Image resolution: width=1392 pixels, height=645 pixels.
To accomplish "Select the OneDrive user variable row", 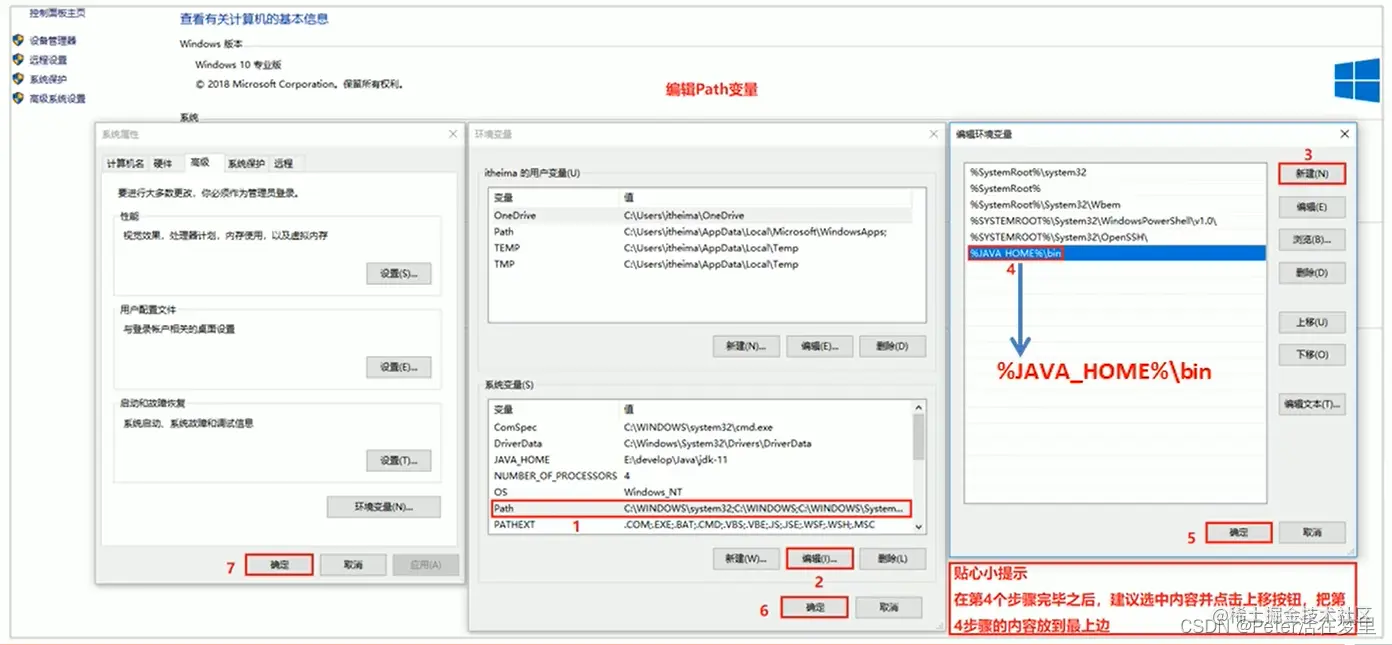I will pyautogui.click(x=700, y=215).
